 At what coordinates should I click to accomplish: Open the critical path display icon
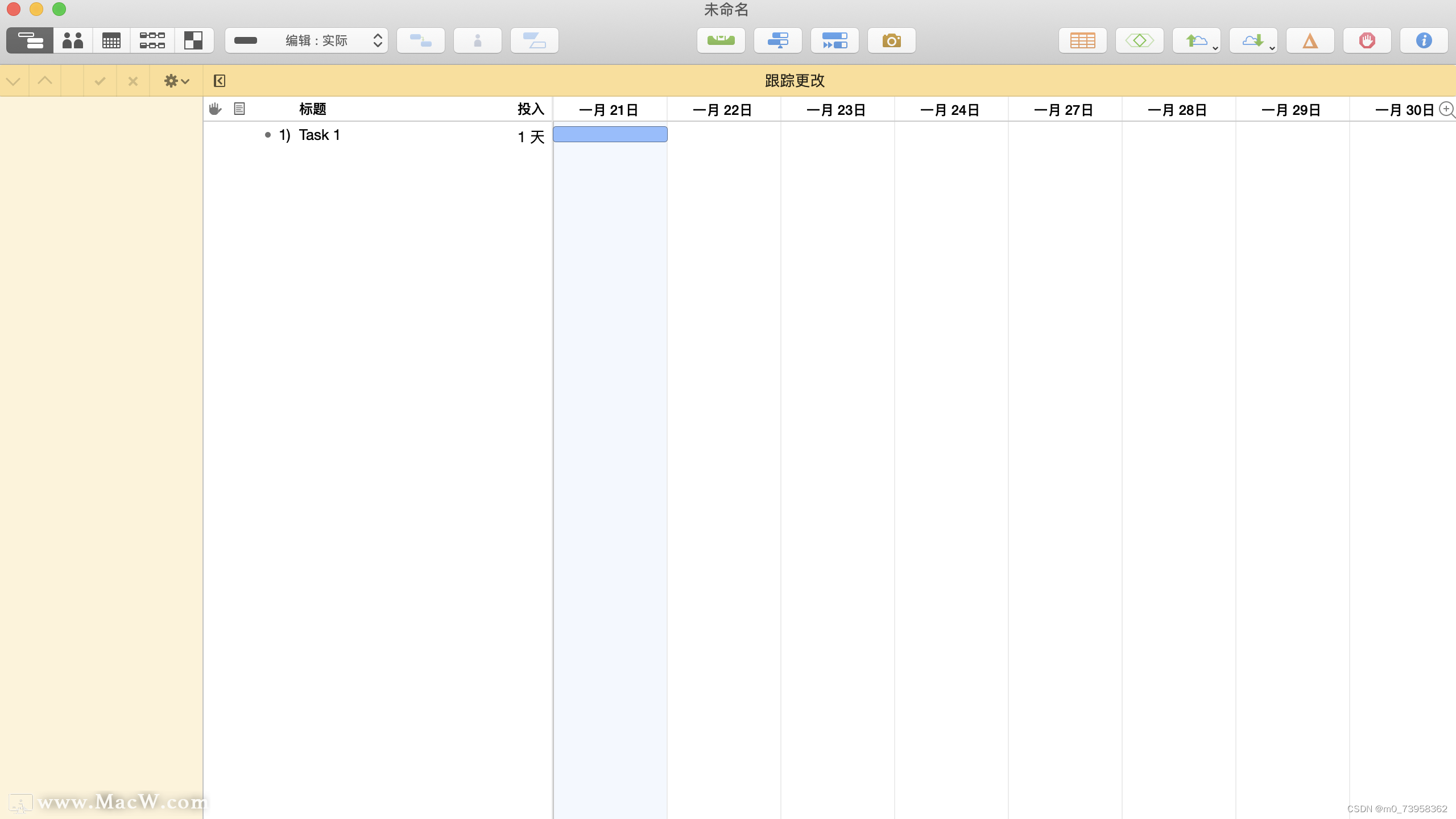click(1138, 40)
